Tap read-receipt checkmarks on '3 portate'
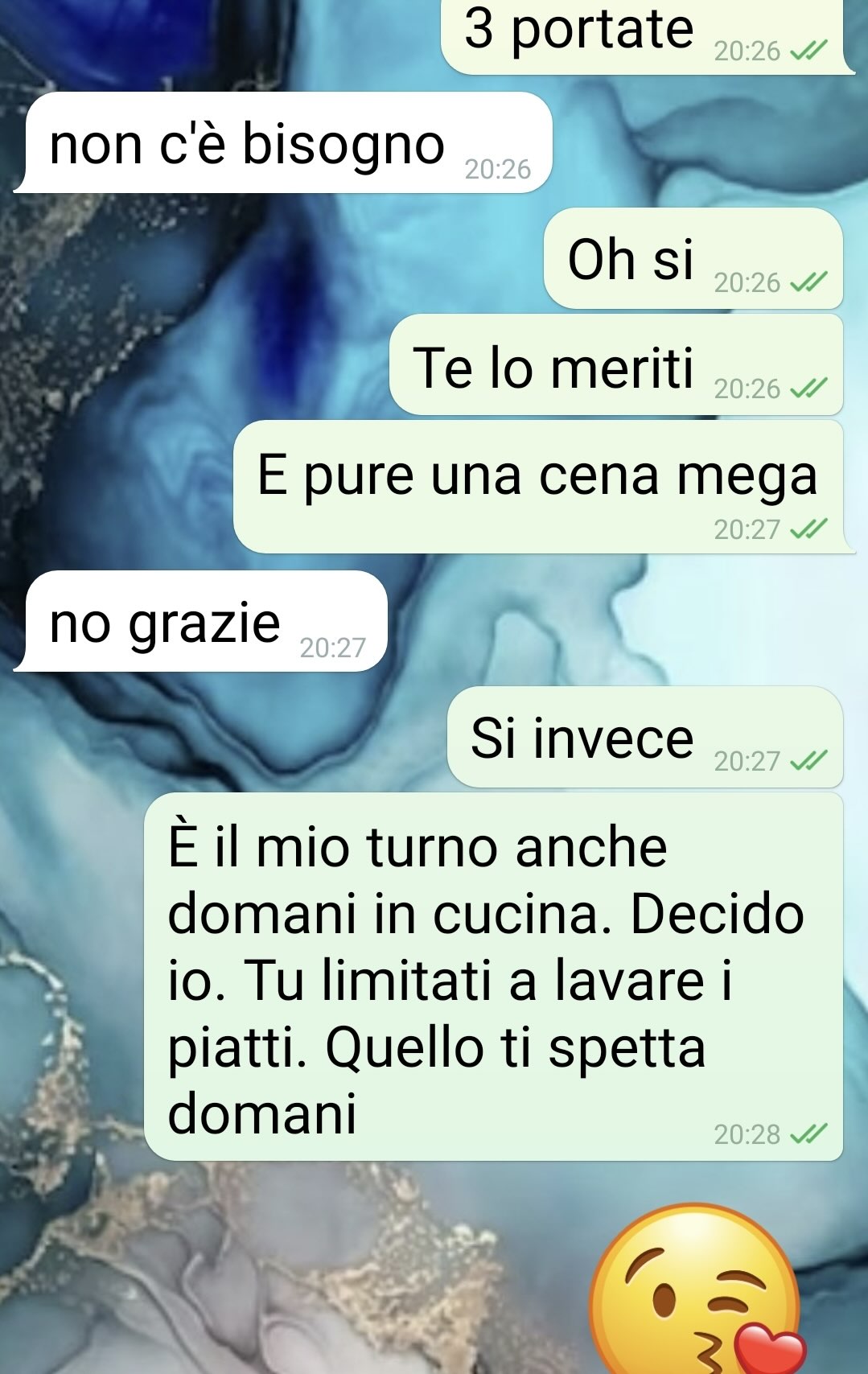The width and height of the screenshot is (868, 1374). tap(808, 51)
